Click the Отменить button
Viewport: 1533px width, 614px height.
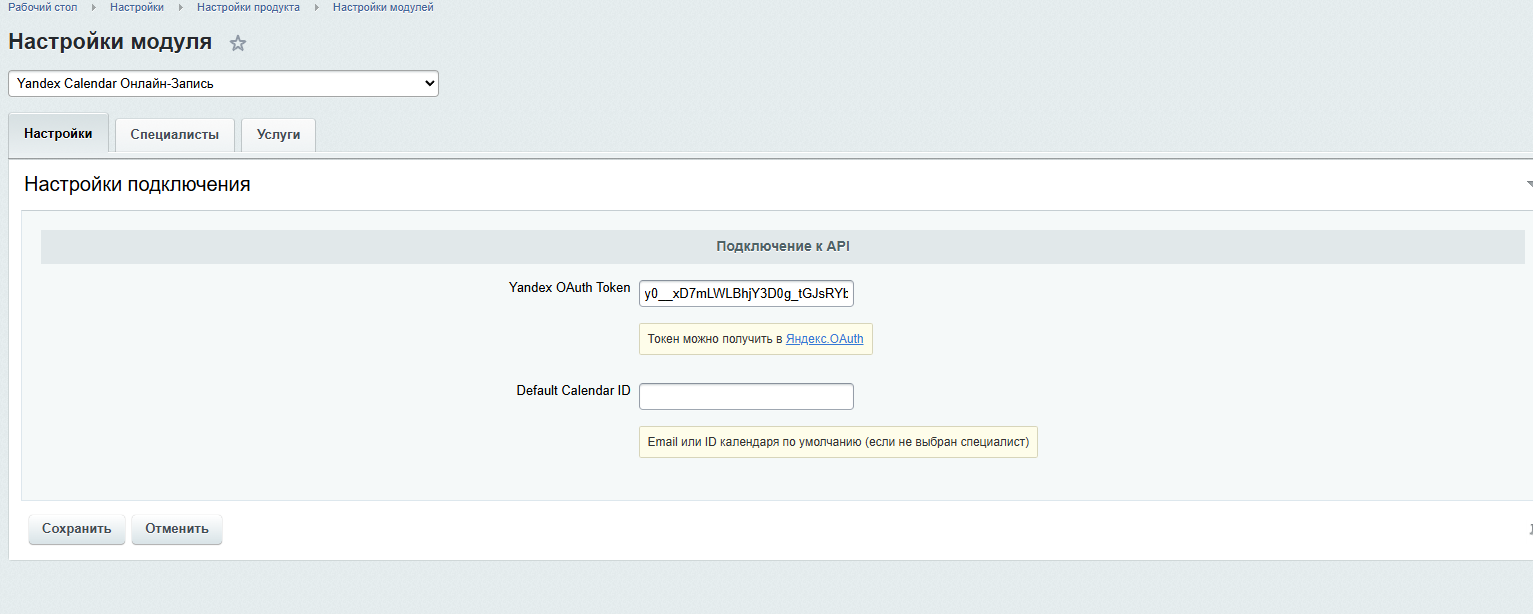tap(177, 529)
